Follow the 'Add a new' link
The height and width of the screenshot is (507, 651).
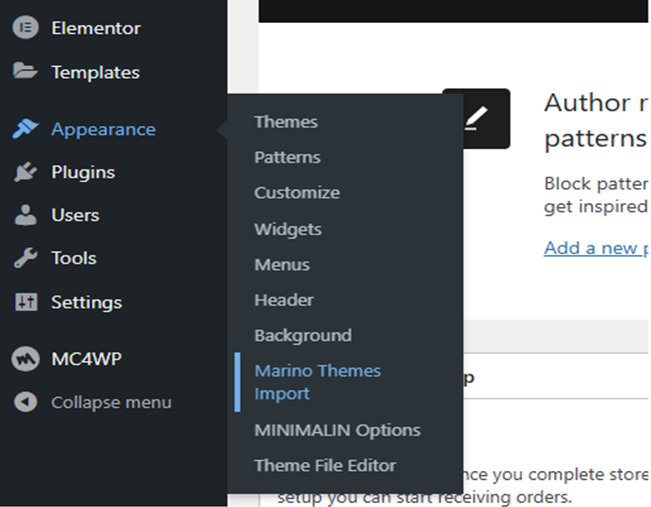(x=596, y=248)
